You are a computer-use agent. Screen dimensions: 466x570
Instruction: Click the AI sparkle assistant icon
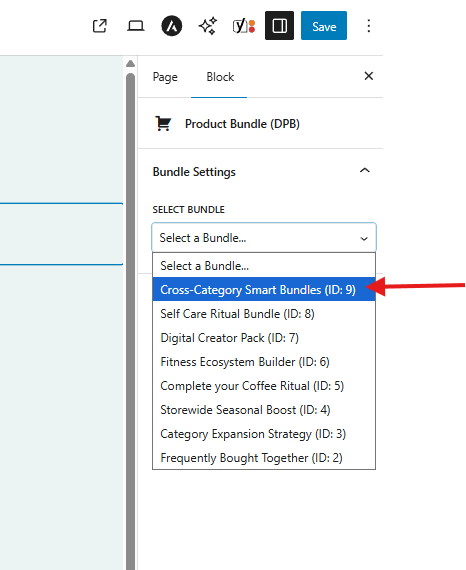pyautogui.click(x=208, y=26)
